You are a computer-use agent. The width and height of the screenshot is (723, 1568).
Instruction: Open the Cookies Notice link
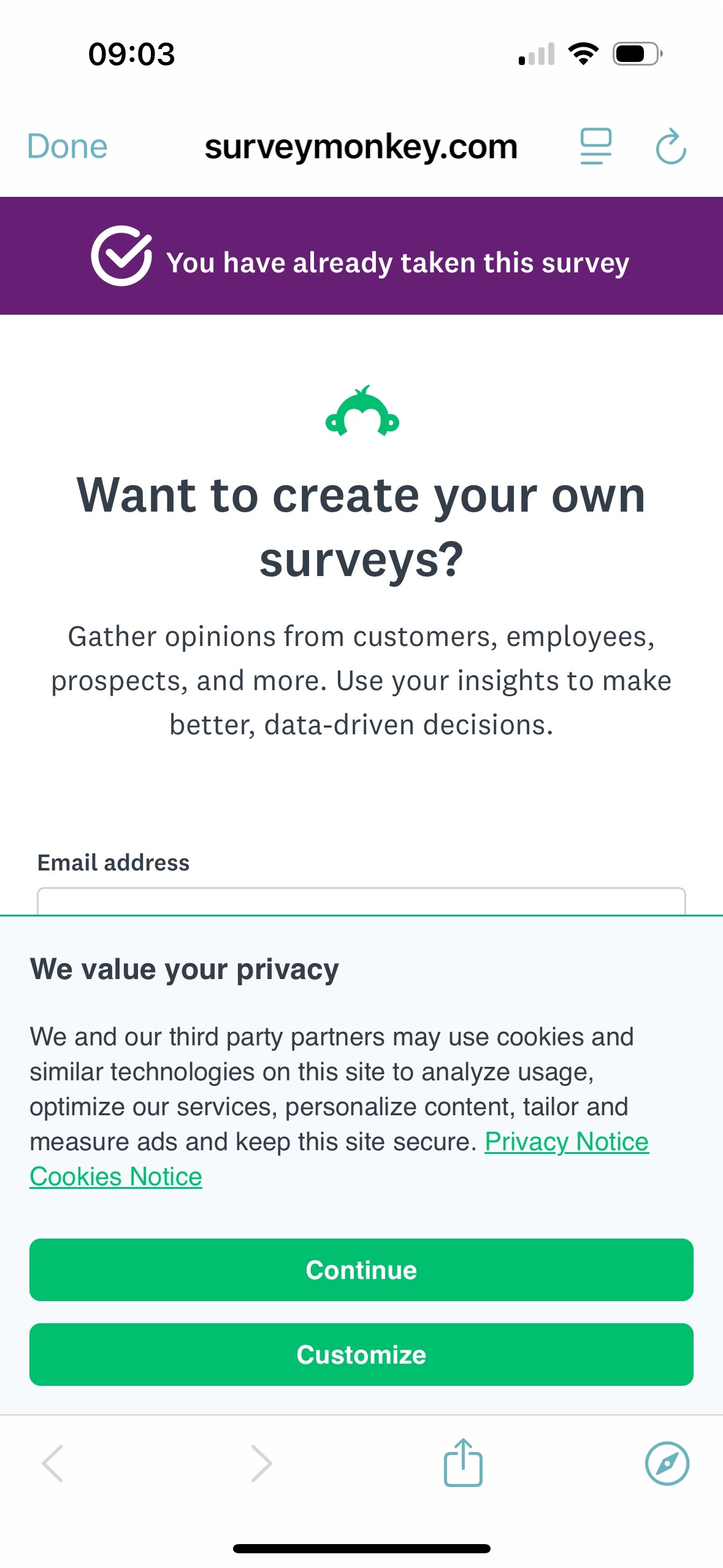click(x=116, y=1177)
